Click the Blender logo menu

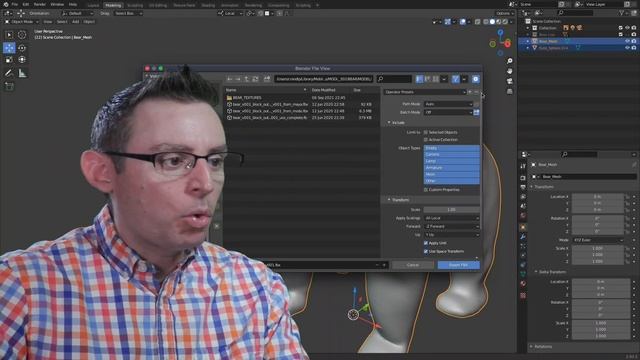[x=5, y=4]
